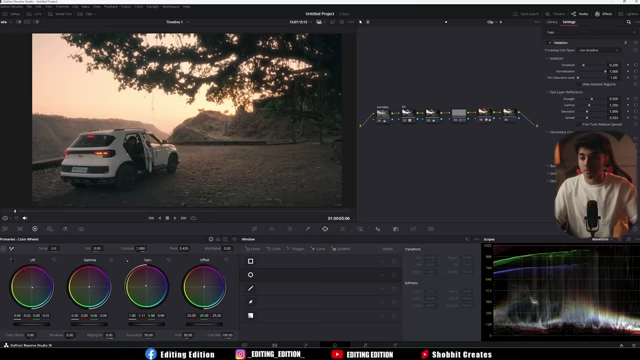Switch to the Library tab
640x360 pixels.
point(551,22)
